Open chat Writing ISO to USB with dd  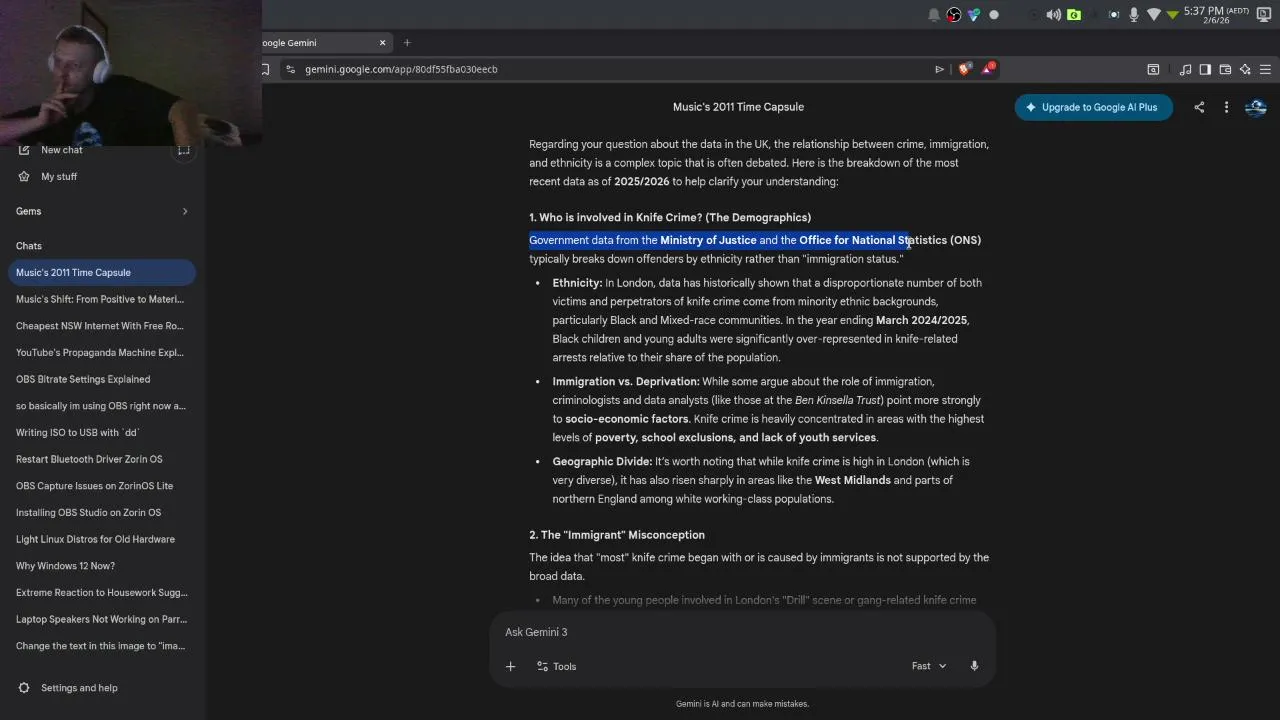[x=101, y=432]
